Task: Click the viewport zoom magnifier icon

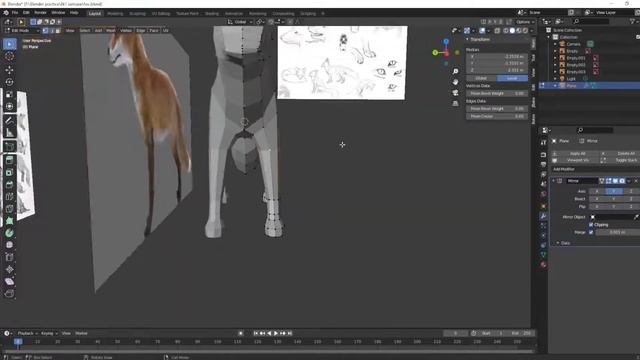Action: coord(456,71)
